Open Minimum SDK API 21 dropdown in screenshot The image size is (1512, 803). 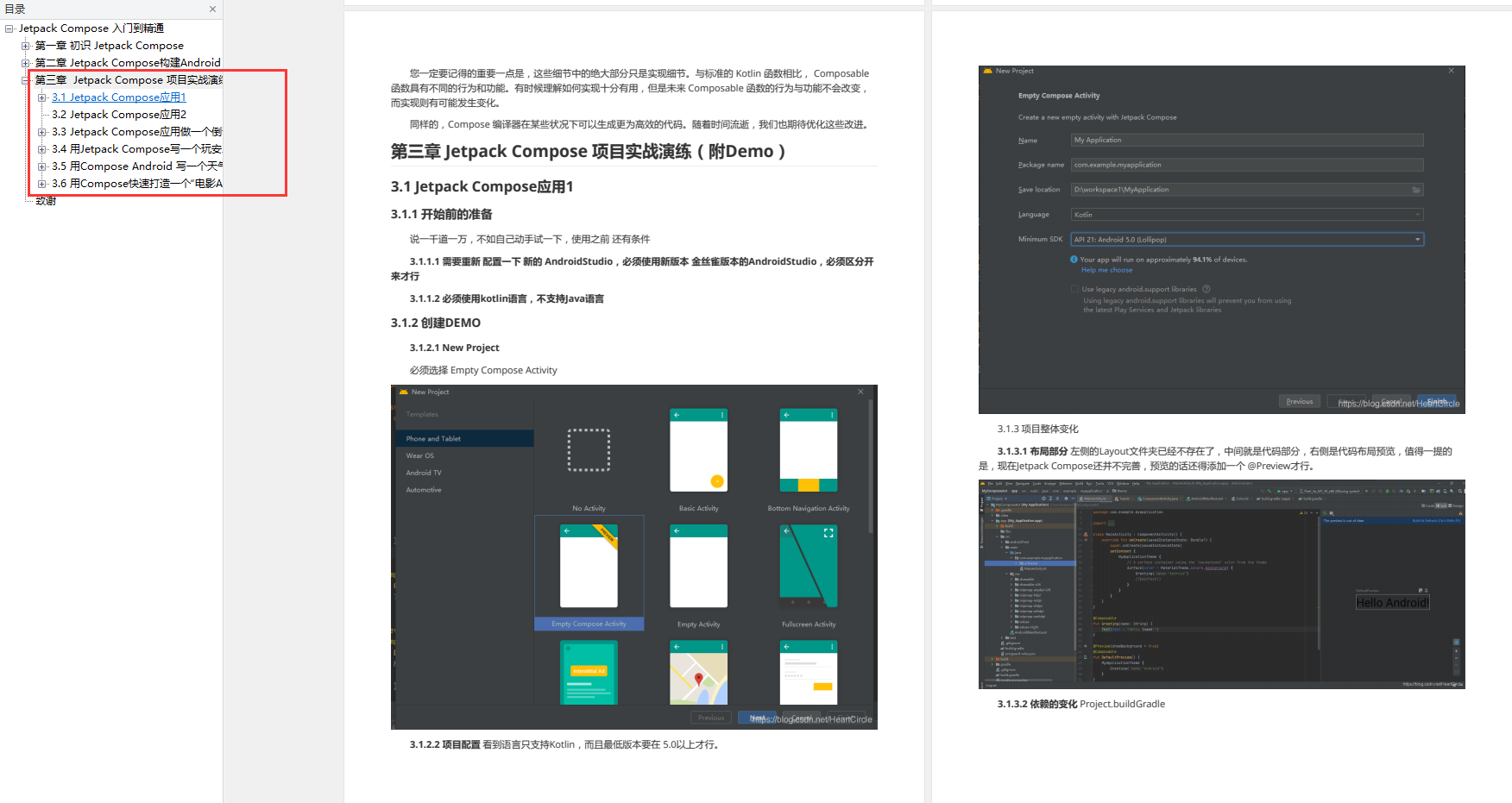(x=1247, y=240)
